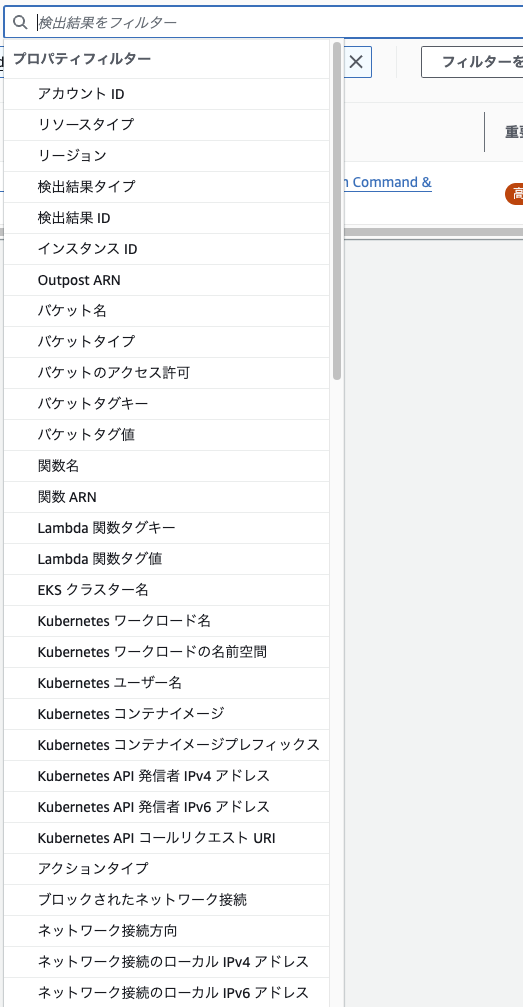Image resolution: width=523 pixels, height=1007 pixels.
Task: Select Lambda 関数タグキー property
Action: tap(166, 528)
